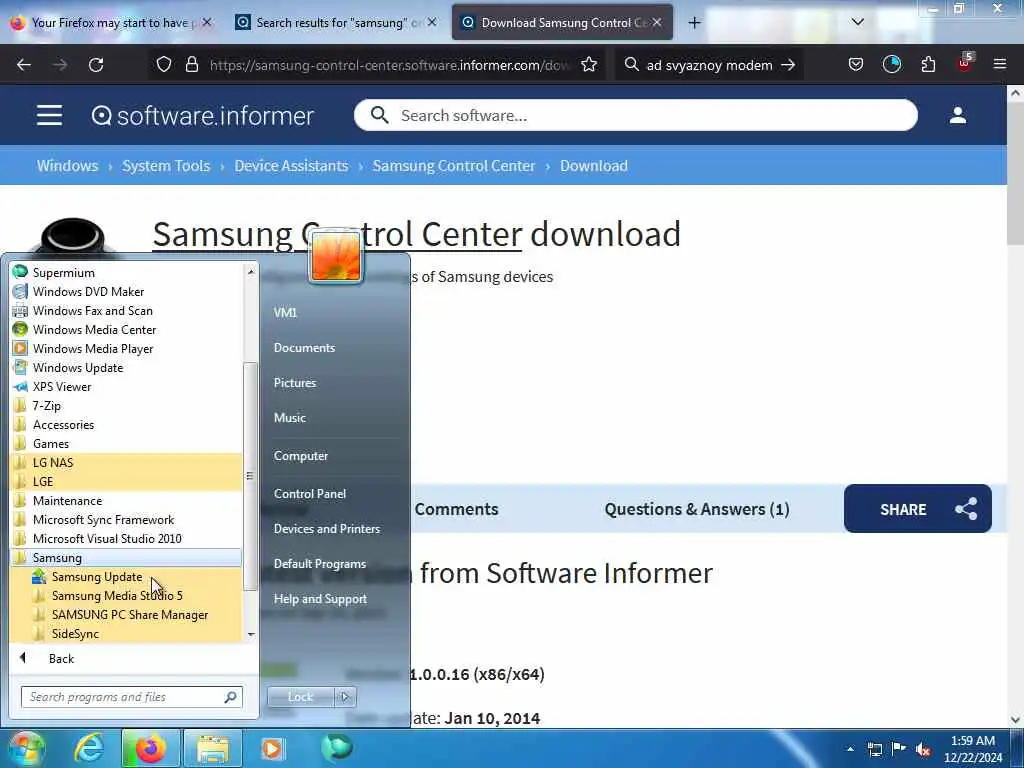Click the software.informer logo
Image resolution: width=1024 pixels, height=768 pixels.
point(202,116)
